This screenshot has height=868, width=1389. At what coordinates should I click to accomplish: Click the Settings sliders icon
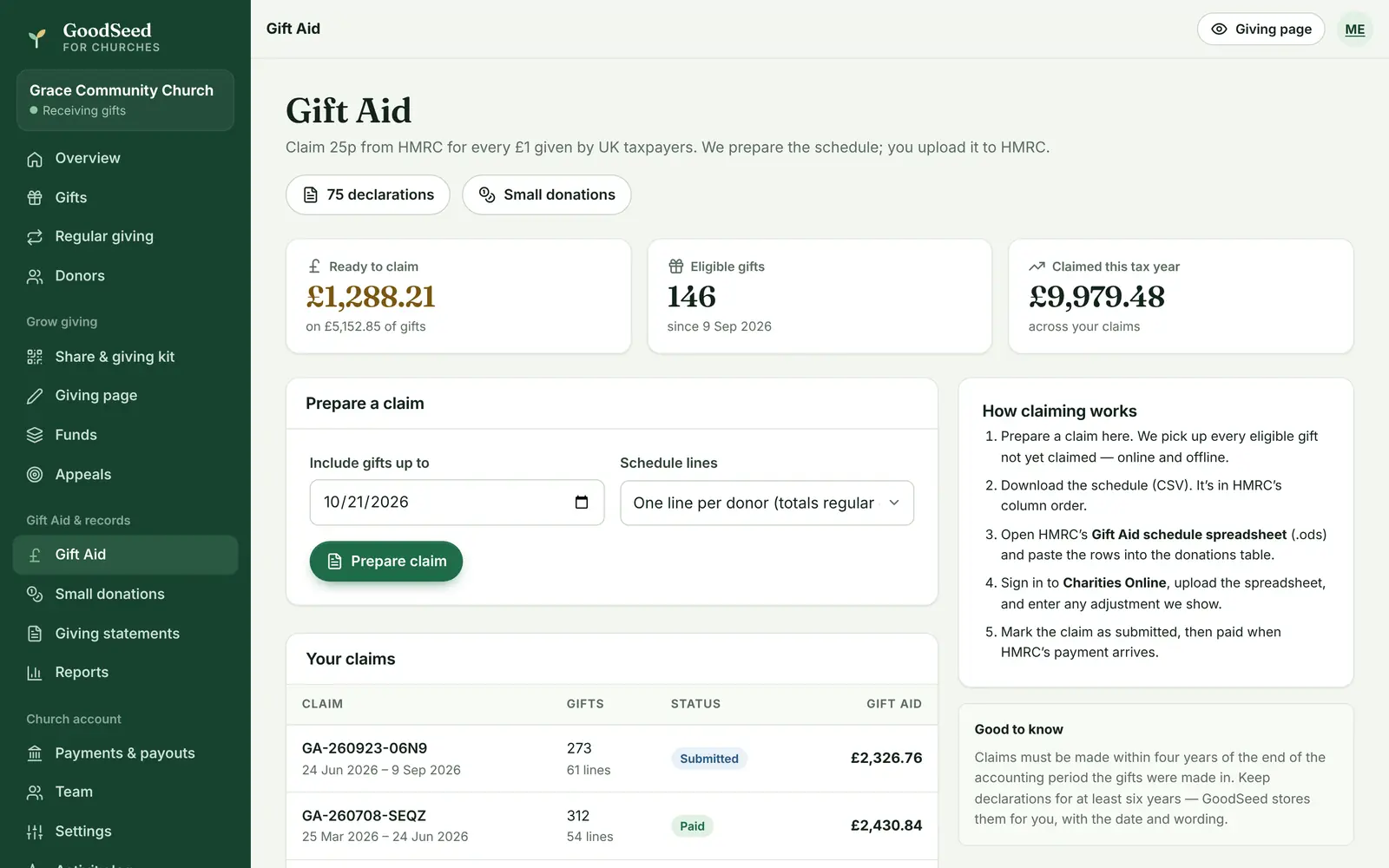pos(35,832)
